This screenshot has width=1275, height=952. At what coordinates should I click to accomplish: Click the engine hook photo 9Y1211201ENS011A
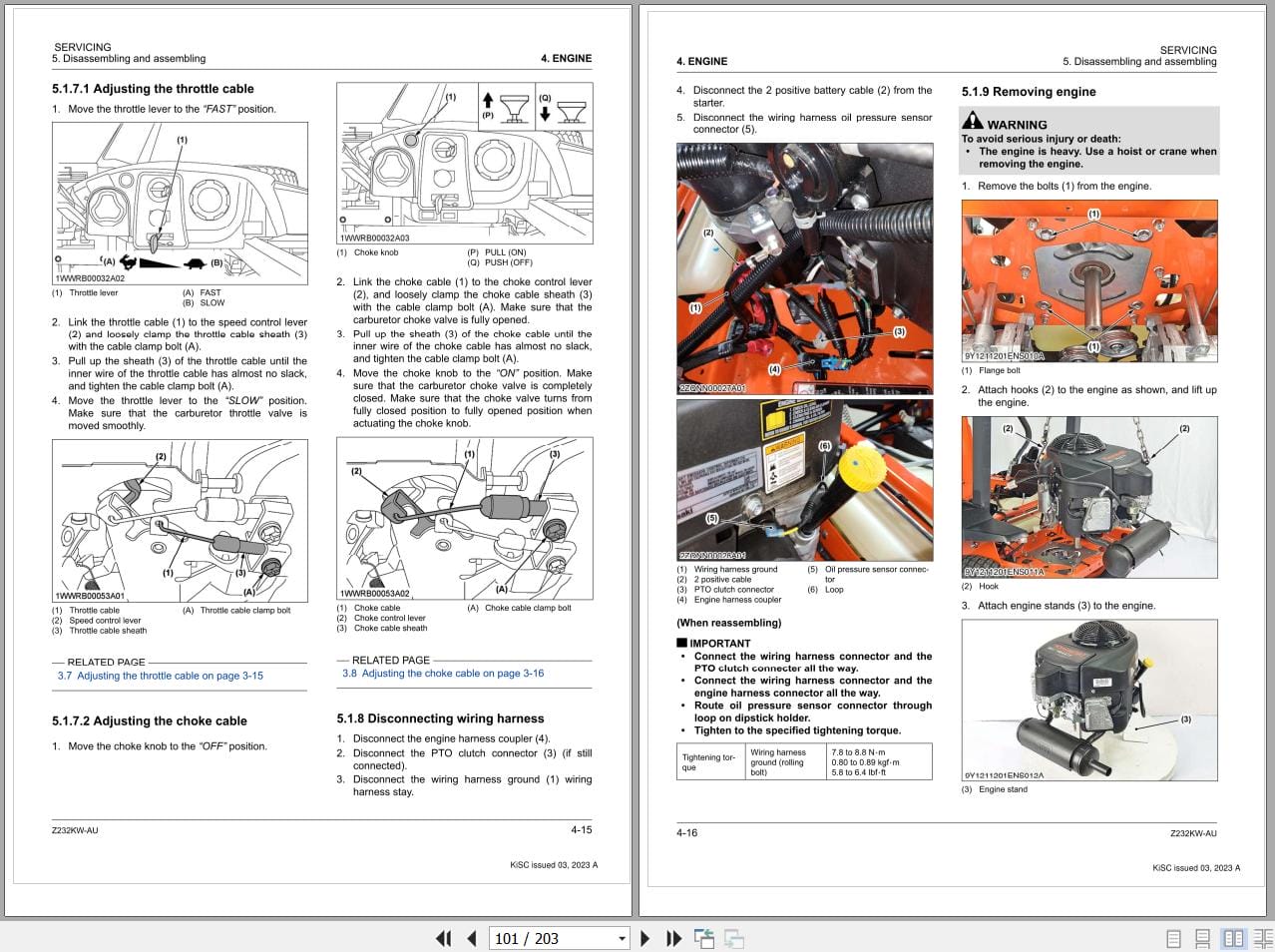point(1089,497)
